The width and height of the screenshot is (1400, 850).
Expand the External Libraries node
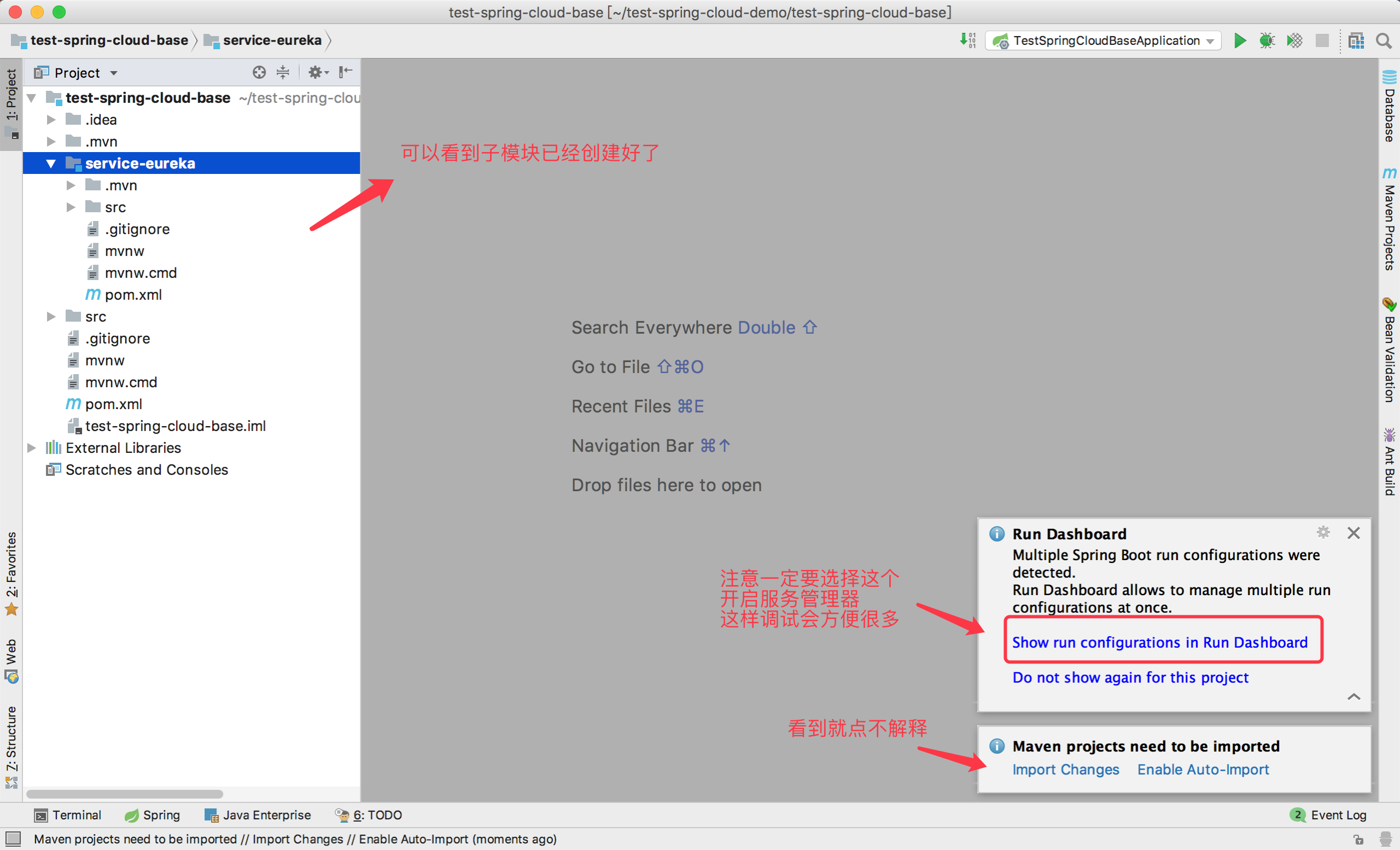pyautogui.click(x=32, y=448)
